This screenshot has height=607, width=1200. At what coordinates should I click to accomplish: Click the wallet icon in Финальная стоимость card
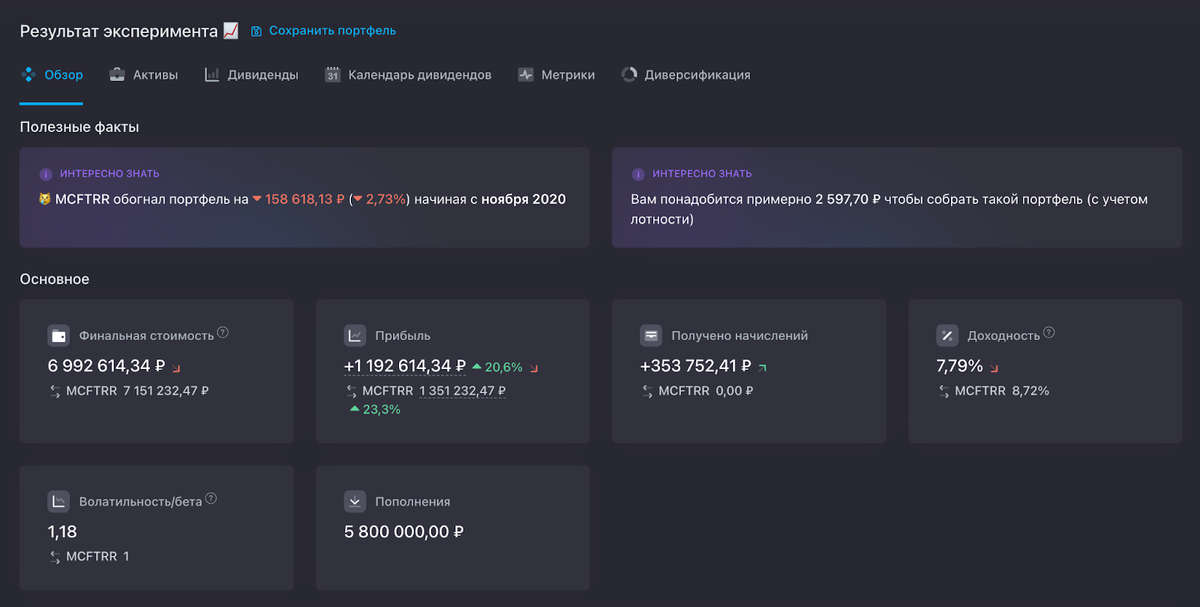58,335
